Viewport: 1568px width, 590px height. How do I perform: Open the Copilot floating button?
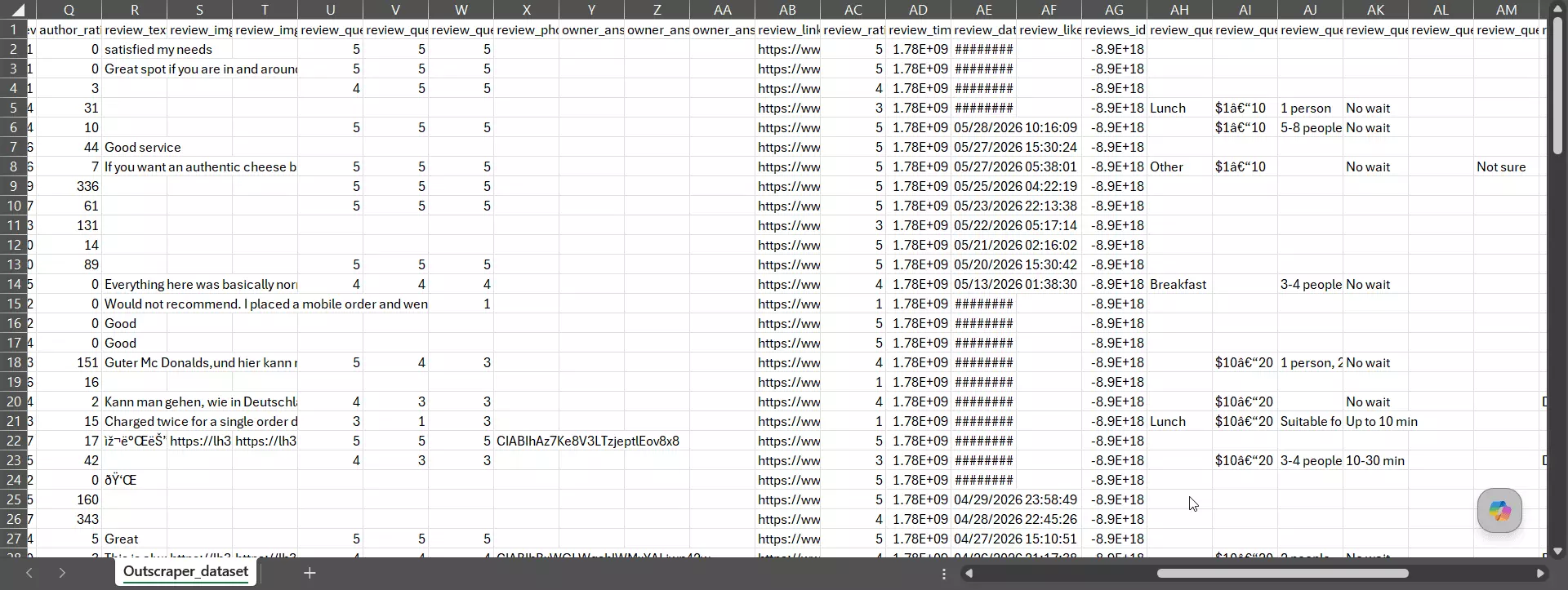tap(1499, 511)
